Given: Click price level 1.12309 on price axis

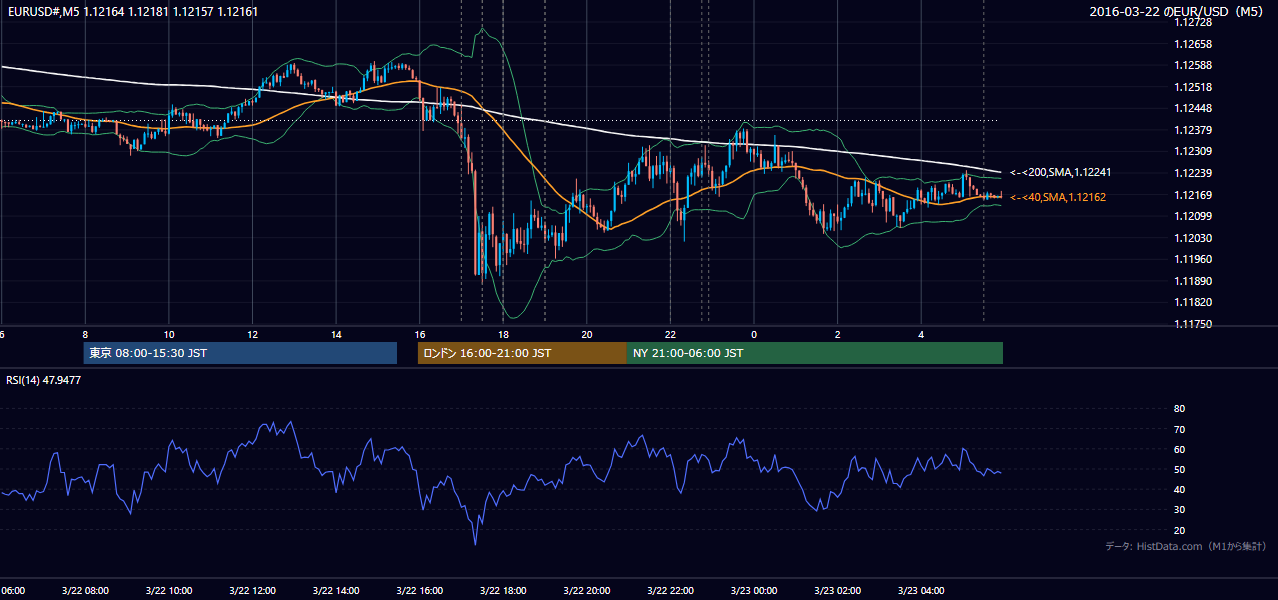Looking at the screenshot, I should click(1194, 151).
